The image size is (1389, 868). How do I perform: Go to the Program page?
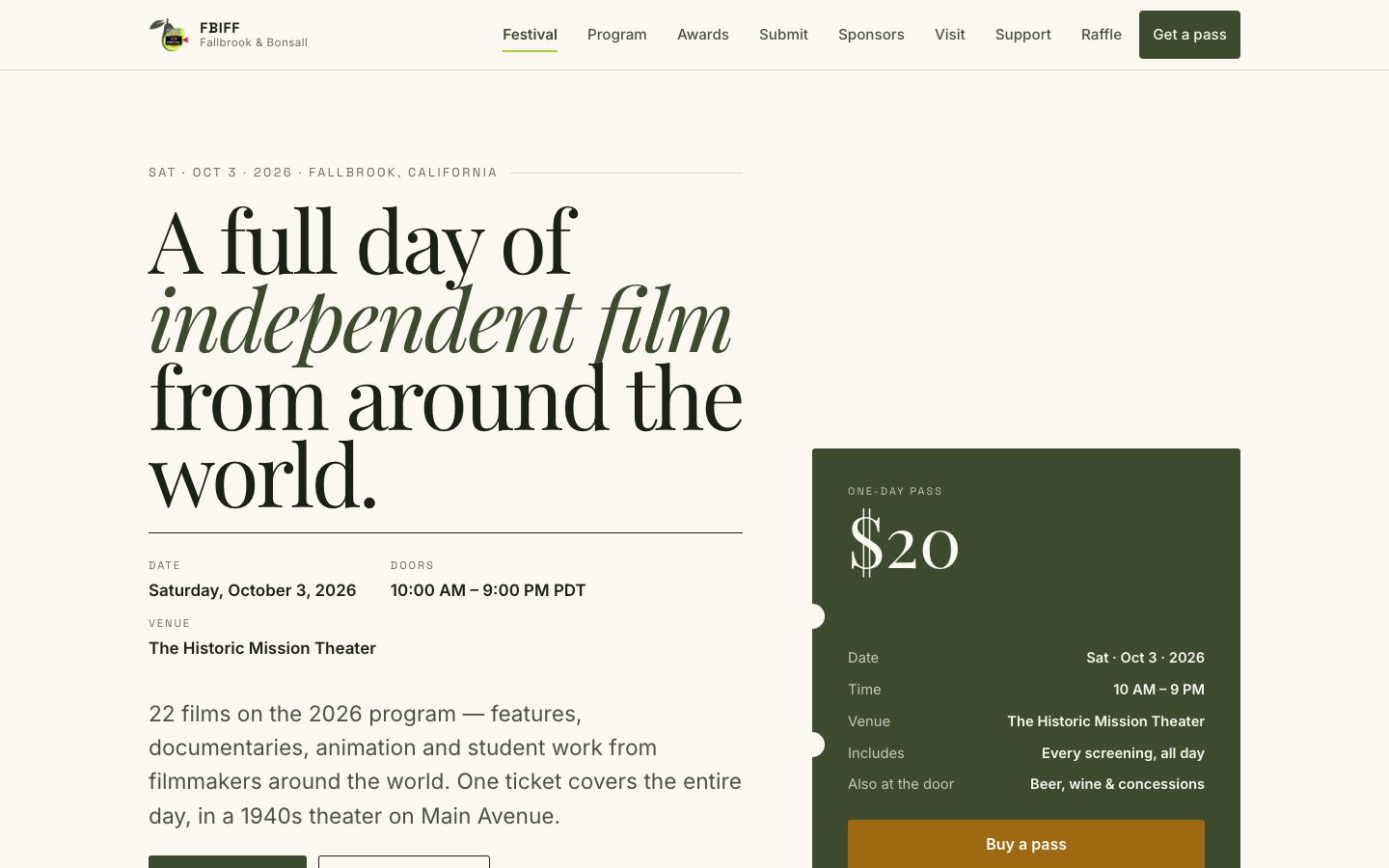(x=617, y=35)
